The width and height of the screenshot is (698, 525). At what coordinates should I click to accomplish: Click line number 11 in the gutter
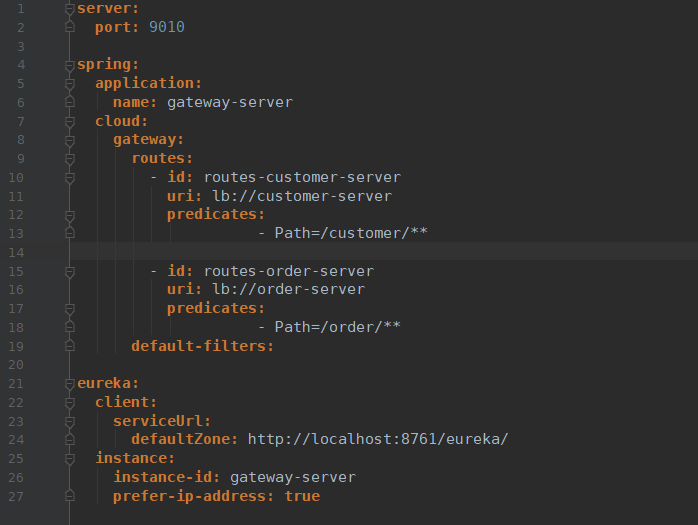point(16,197)
